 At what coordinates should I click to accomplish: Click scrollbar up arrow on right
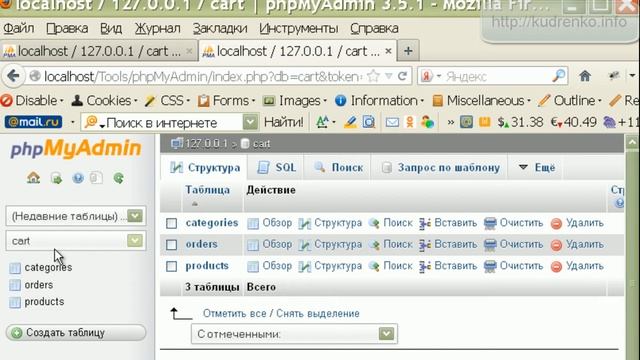[x=632, y=142]
